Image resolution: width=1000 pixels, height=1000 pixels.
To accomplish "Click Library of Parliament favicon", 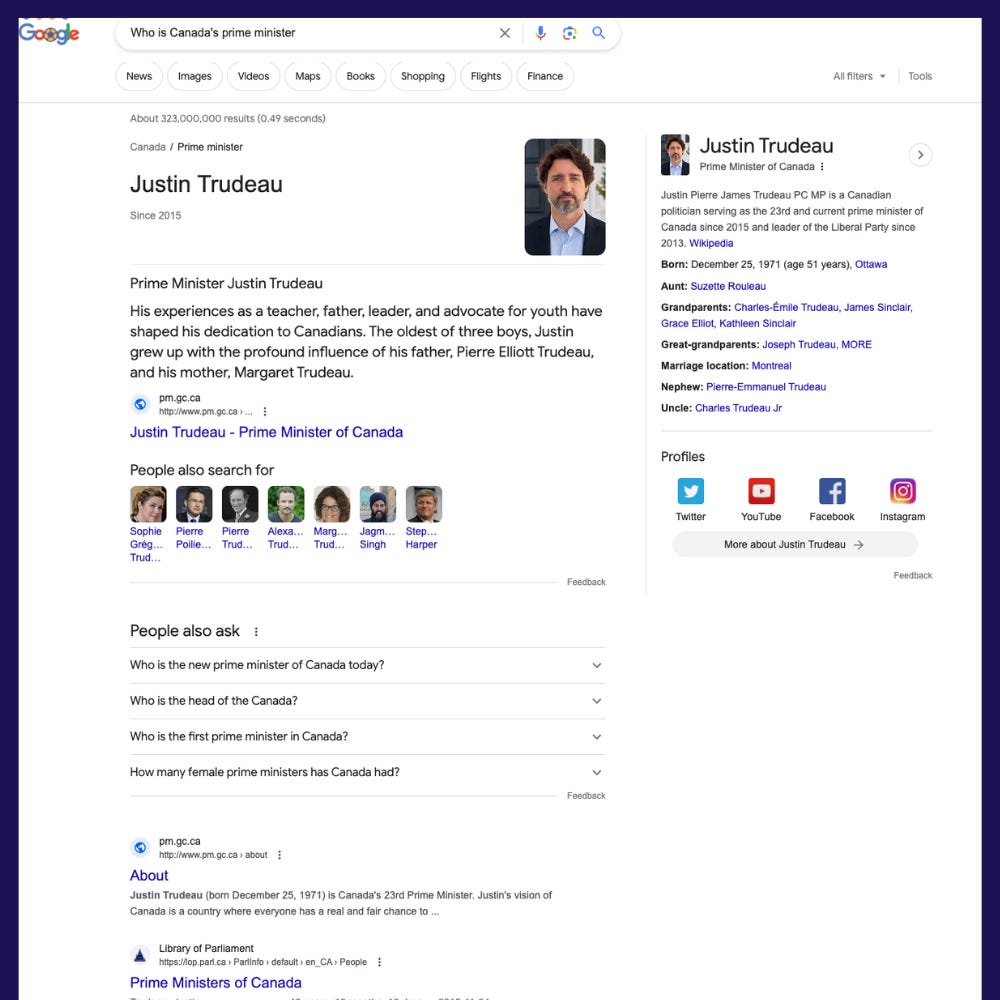I will pos(140,955).
